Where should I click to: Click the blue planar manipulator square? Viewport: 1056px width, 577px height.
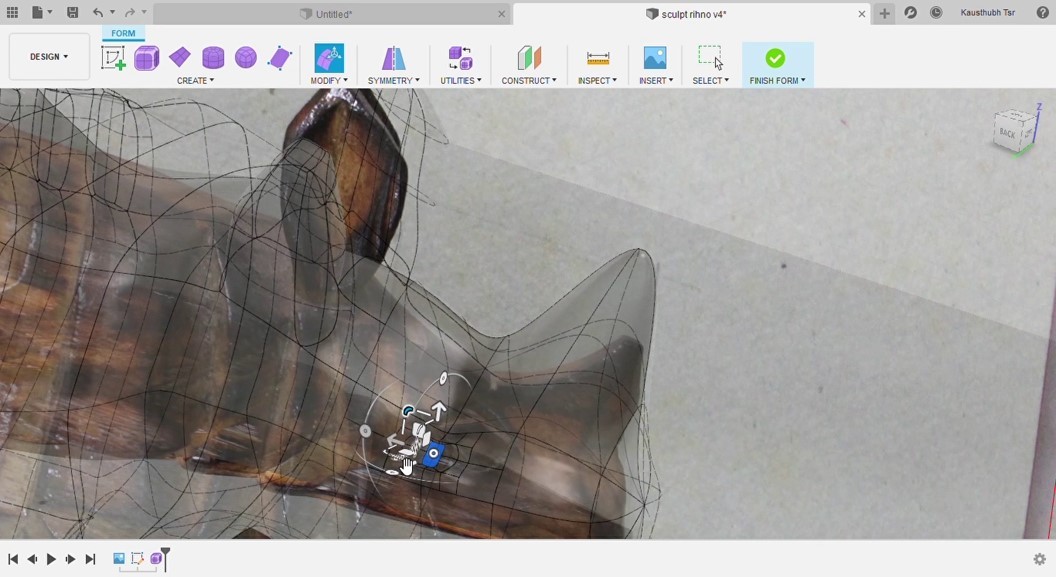pyautogui.click(x=433, y=454)
